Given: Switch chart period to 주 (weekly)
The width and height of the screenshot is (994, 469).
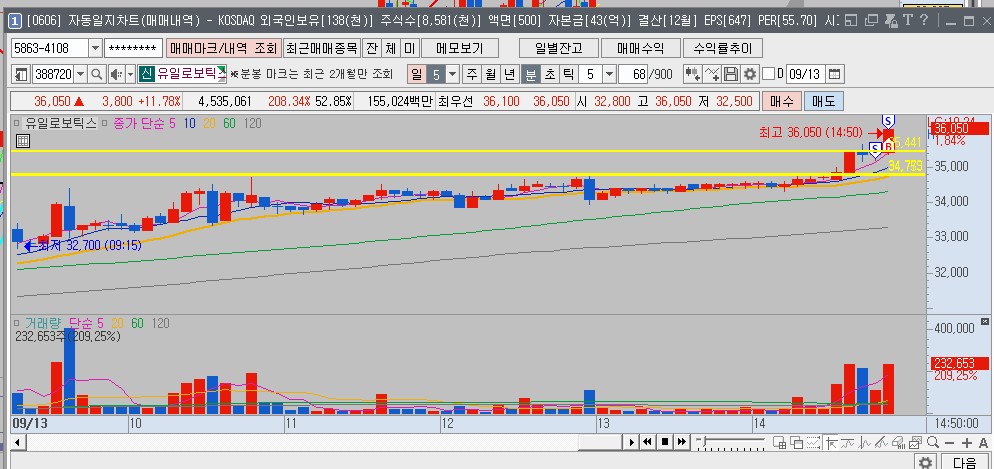Looking at the screenshot, I should click(472, 74).
